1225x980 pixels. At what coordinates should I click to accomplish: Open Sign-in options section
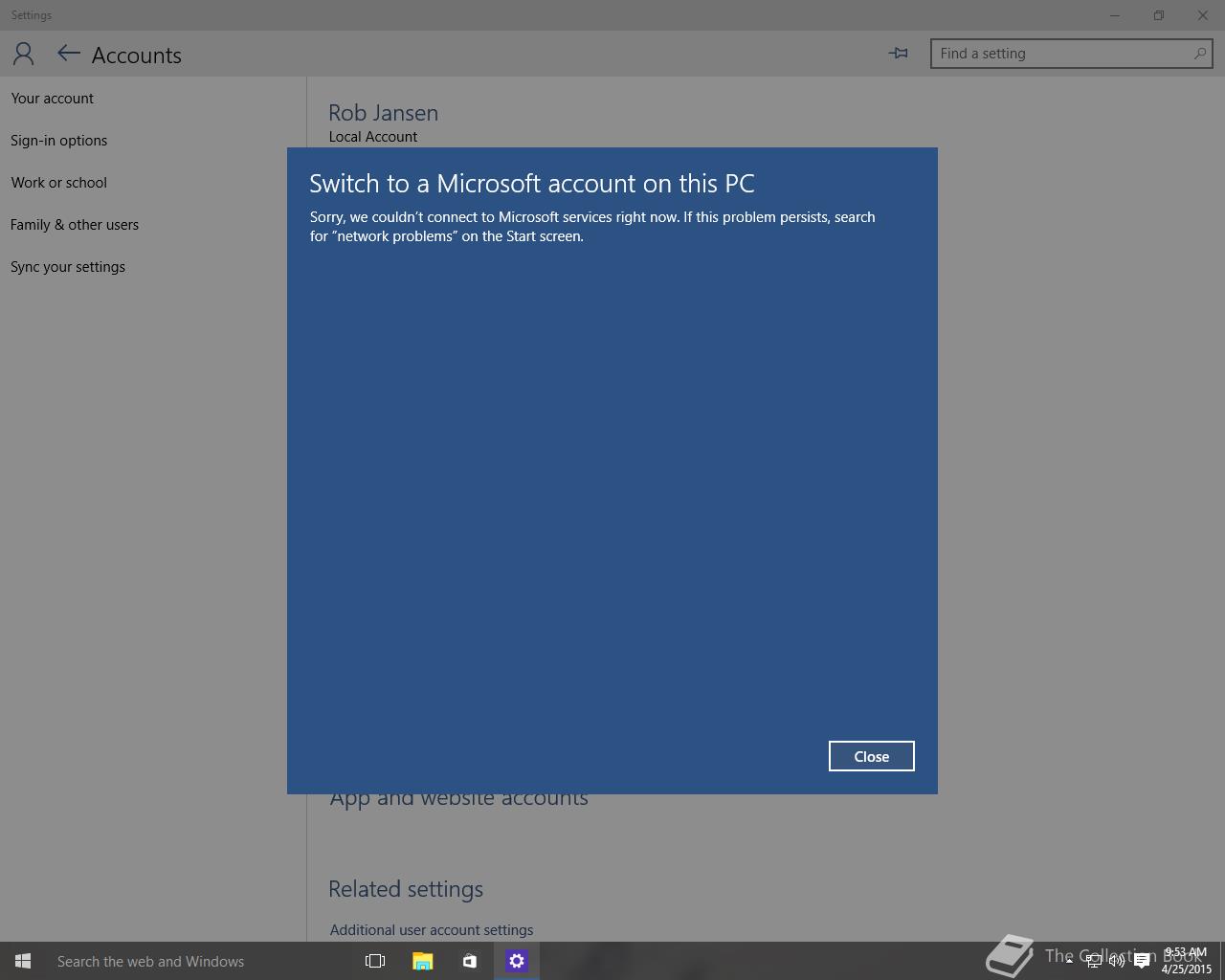tap(58, 141)
